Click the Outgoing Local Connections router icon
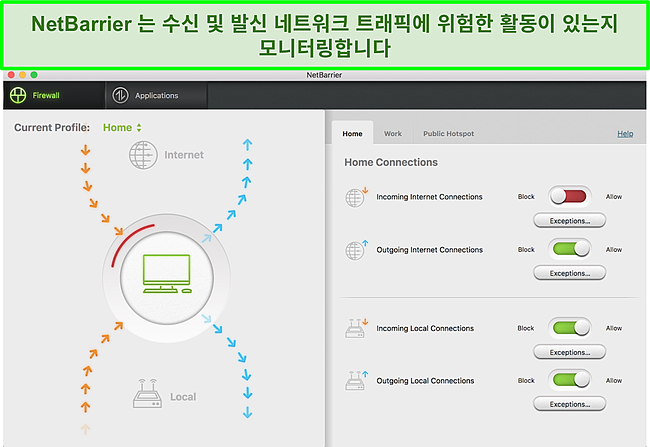650x447 pixels. [356, 380]
